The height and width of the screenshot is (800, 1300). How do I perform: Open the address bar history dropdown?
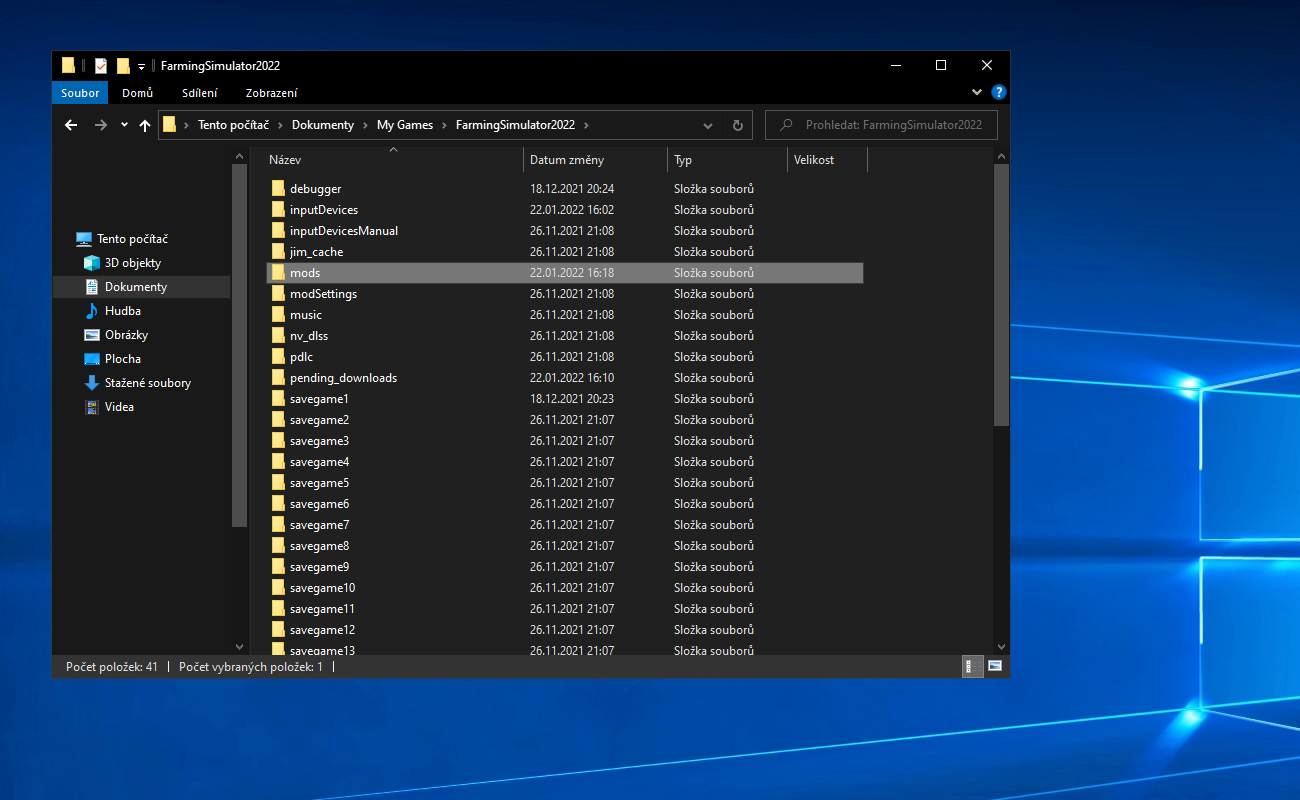(708, 125)
